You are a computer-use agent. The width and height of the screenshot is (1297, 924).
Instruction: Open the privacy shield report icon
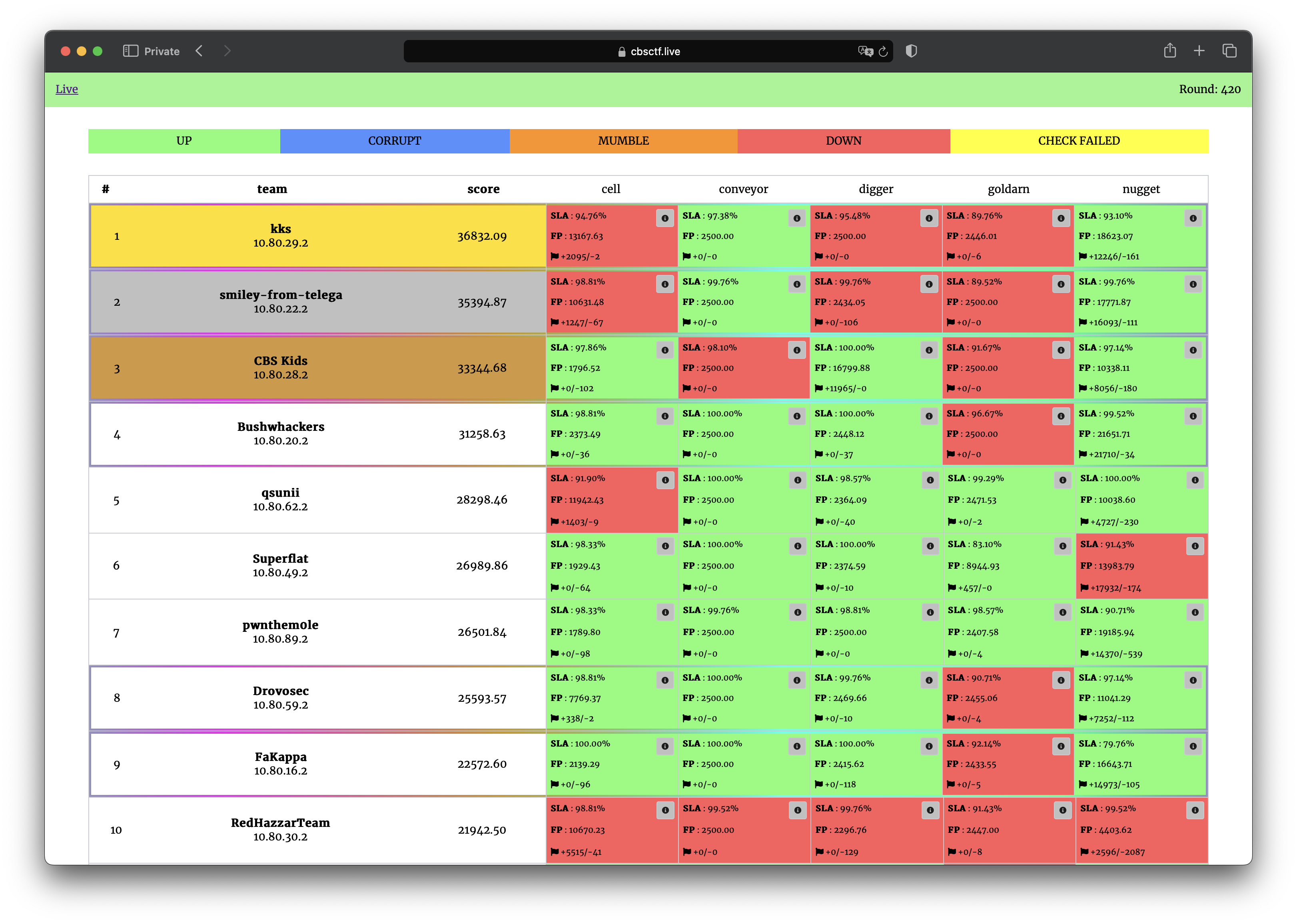pyautogui.click(x=911, y=51)
